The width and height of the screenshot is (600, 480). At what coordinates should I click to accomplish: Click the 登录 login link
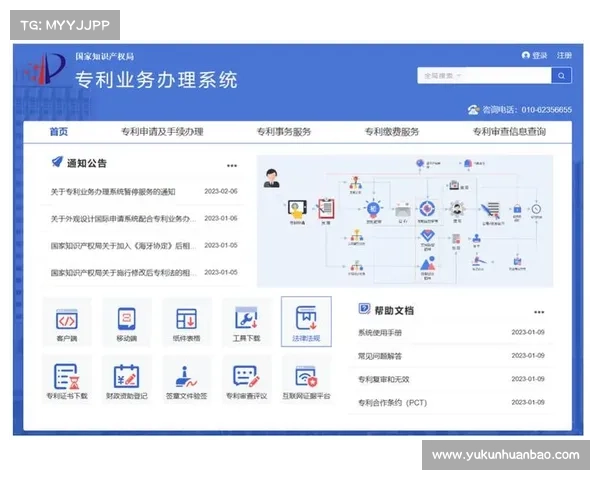[x=540, y=56]
